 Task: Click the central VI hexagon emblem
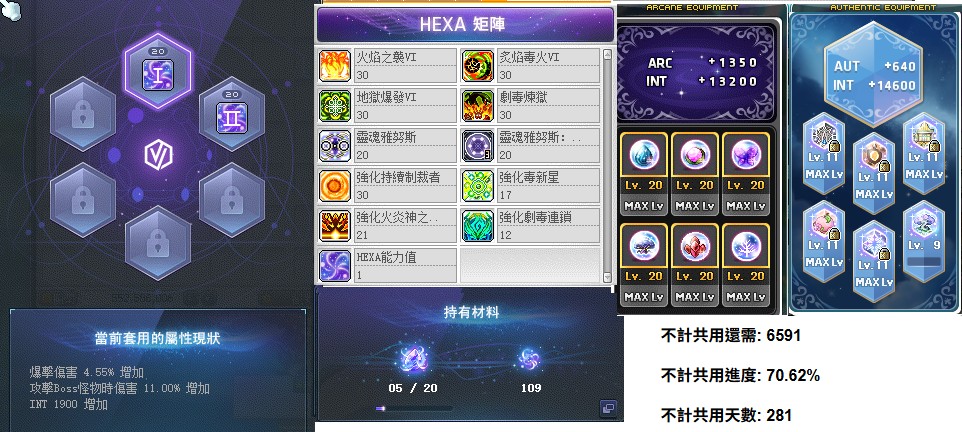point(158,155)
